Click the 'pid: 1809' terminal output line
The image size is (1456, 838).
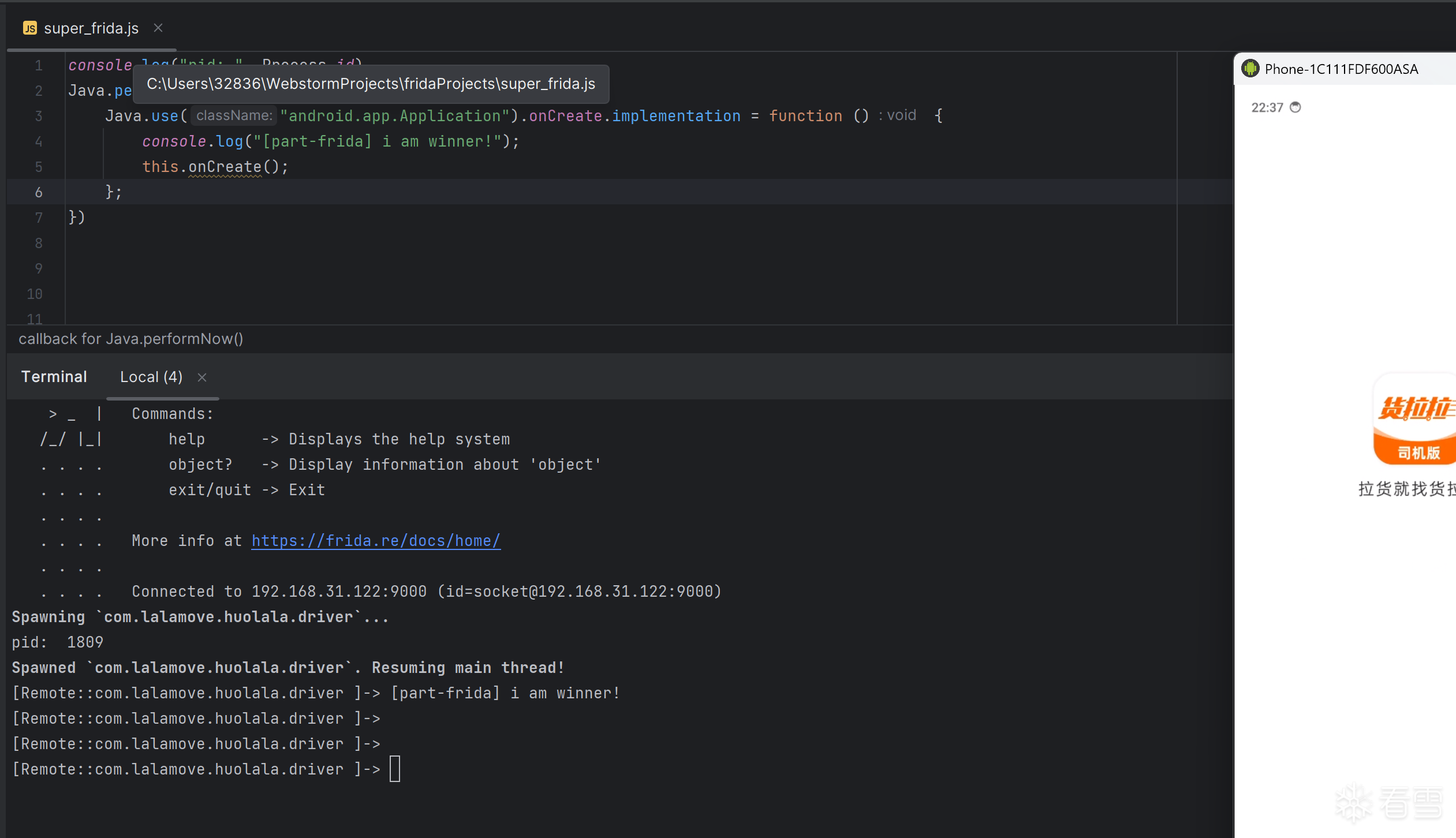click(58, 642)
